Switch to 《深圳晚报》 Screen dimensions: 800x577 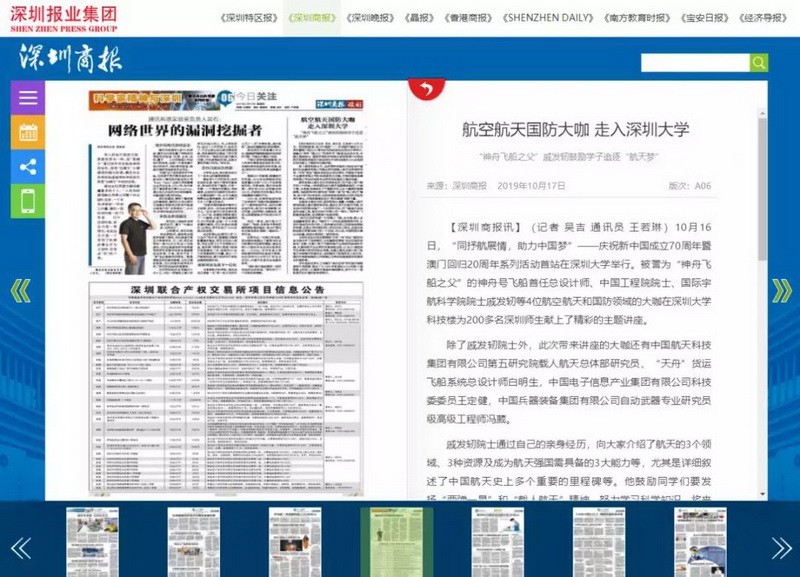370,18
